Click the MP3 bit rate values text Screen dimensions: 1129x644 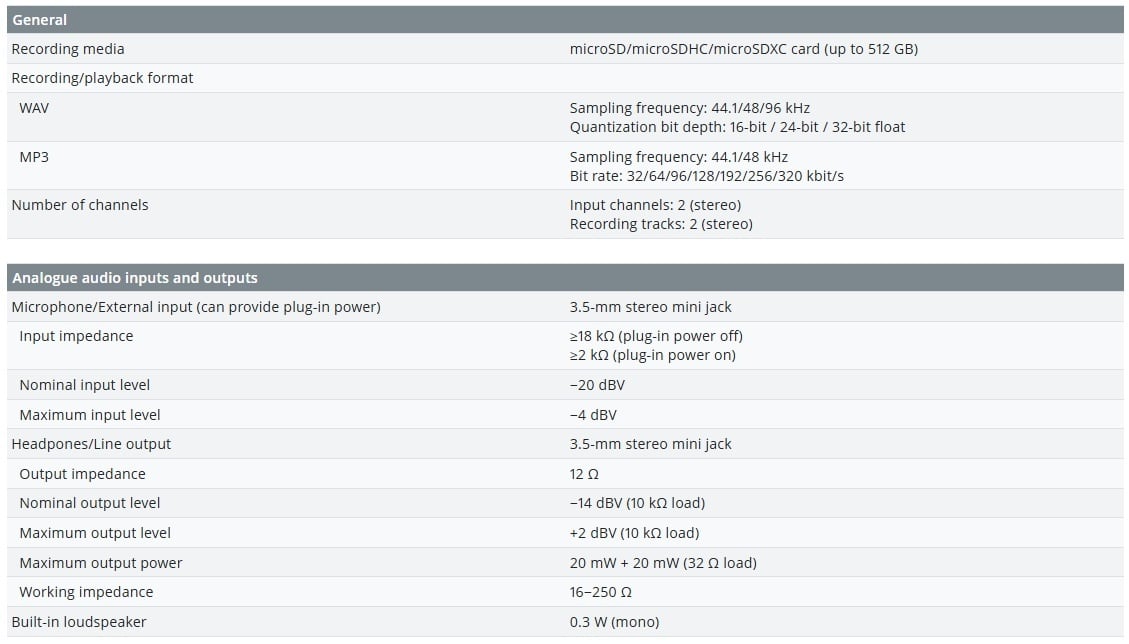(706, 176)
